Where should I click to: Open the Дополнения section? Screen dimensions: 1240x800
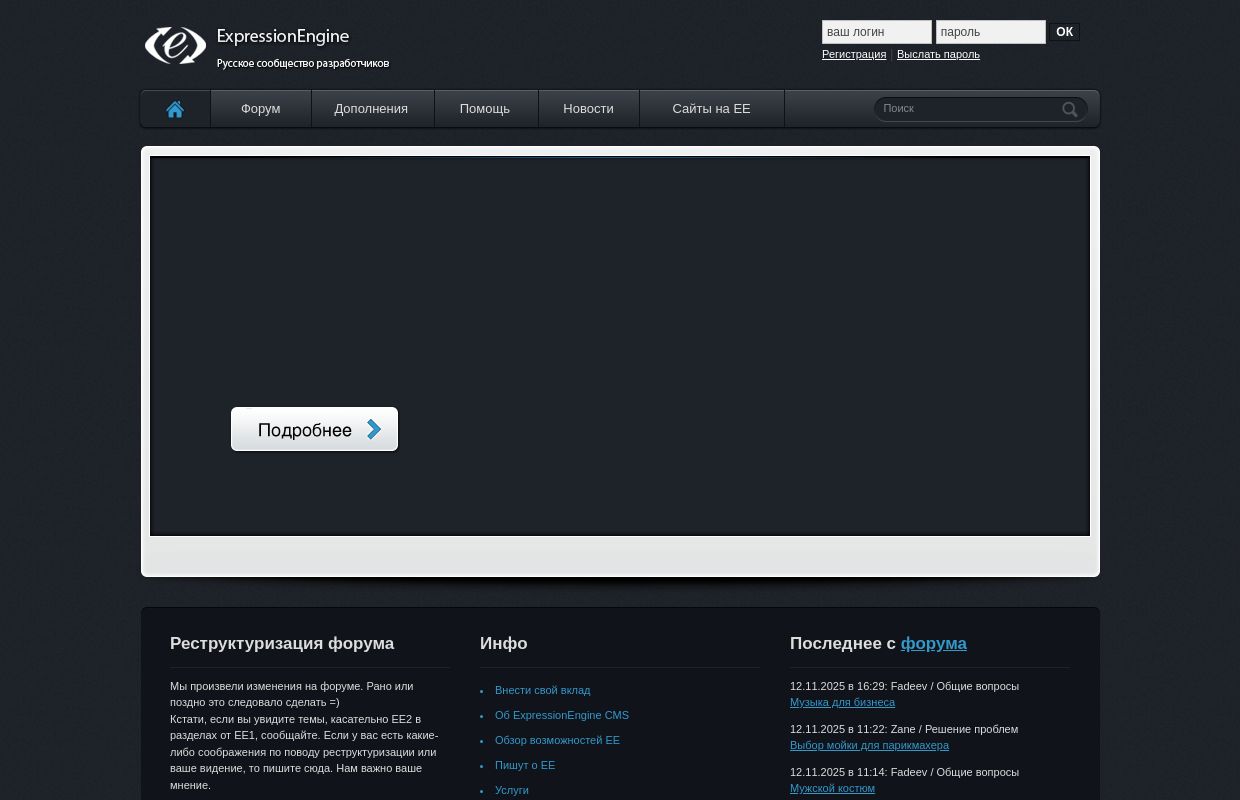pyautogui.click(x=370, y=108)
